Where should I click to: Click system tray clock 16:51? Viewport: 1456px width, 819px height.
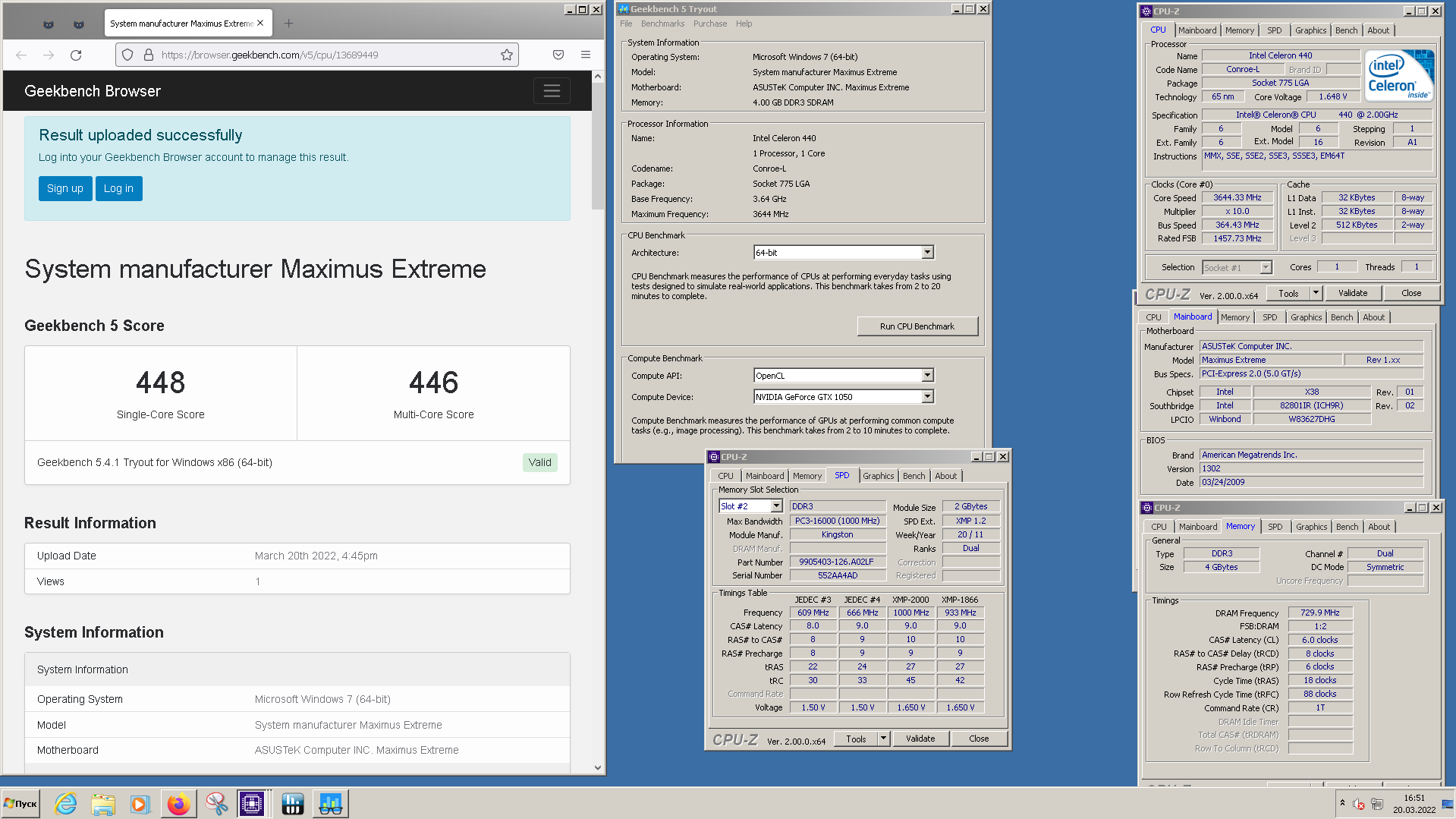click(x=1414, y=798)
